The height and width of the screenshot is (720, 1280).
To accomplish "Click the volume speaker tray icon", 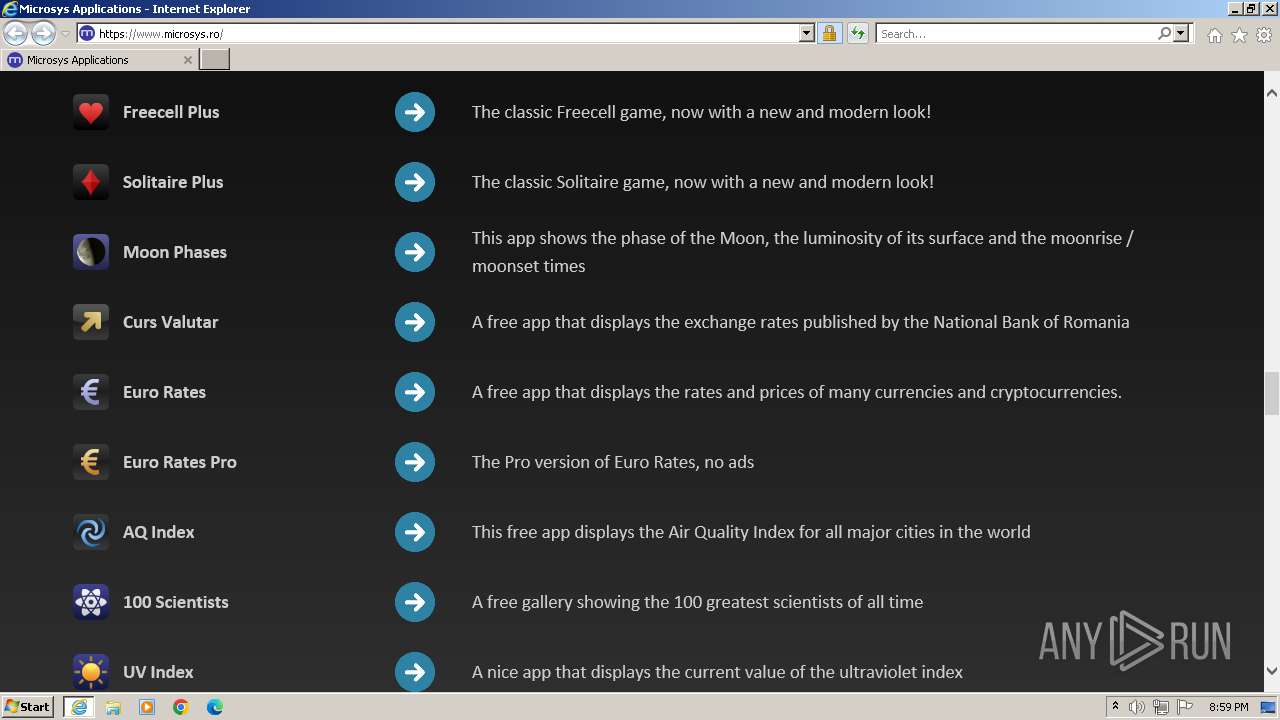I will (1137, 707).
